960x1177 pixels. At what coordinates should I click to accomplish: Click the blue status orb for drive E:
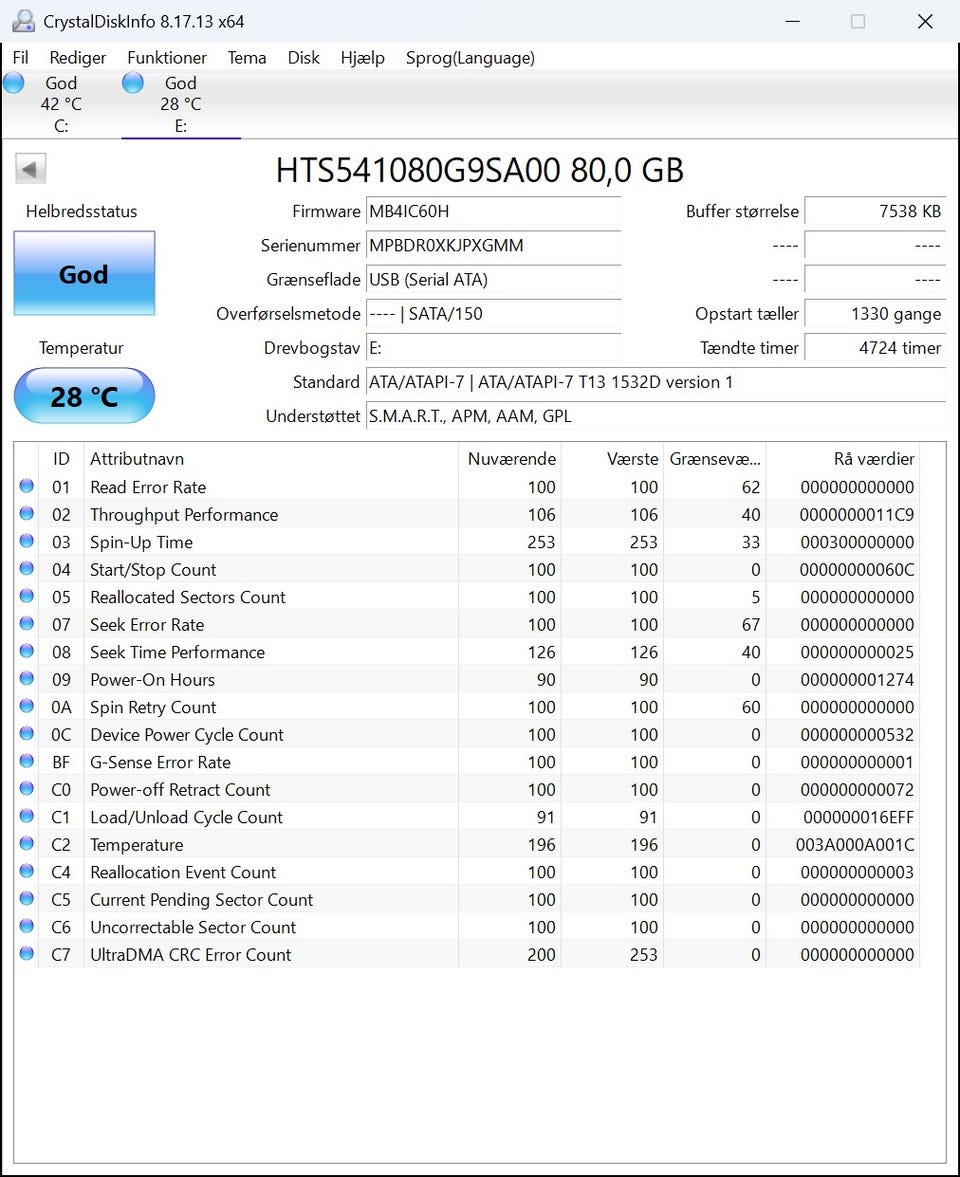pyautogui.click(x=133, y=83)
